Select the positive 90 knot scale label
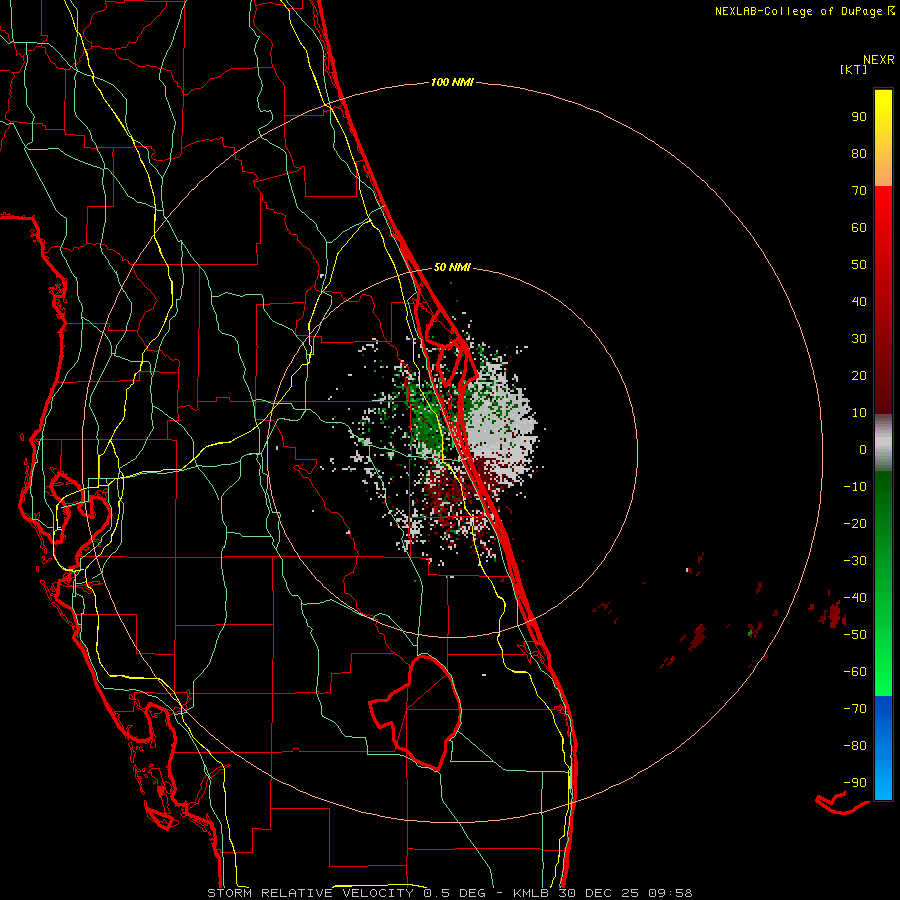Screen dimensions: 900x900 [859, 117]
